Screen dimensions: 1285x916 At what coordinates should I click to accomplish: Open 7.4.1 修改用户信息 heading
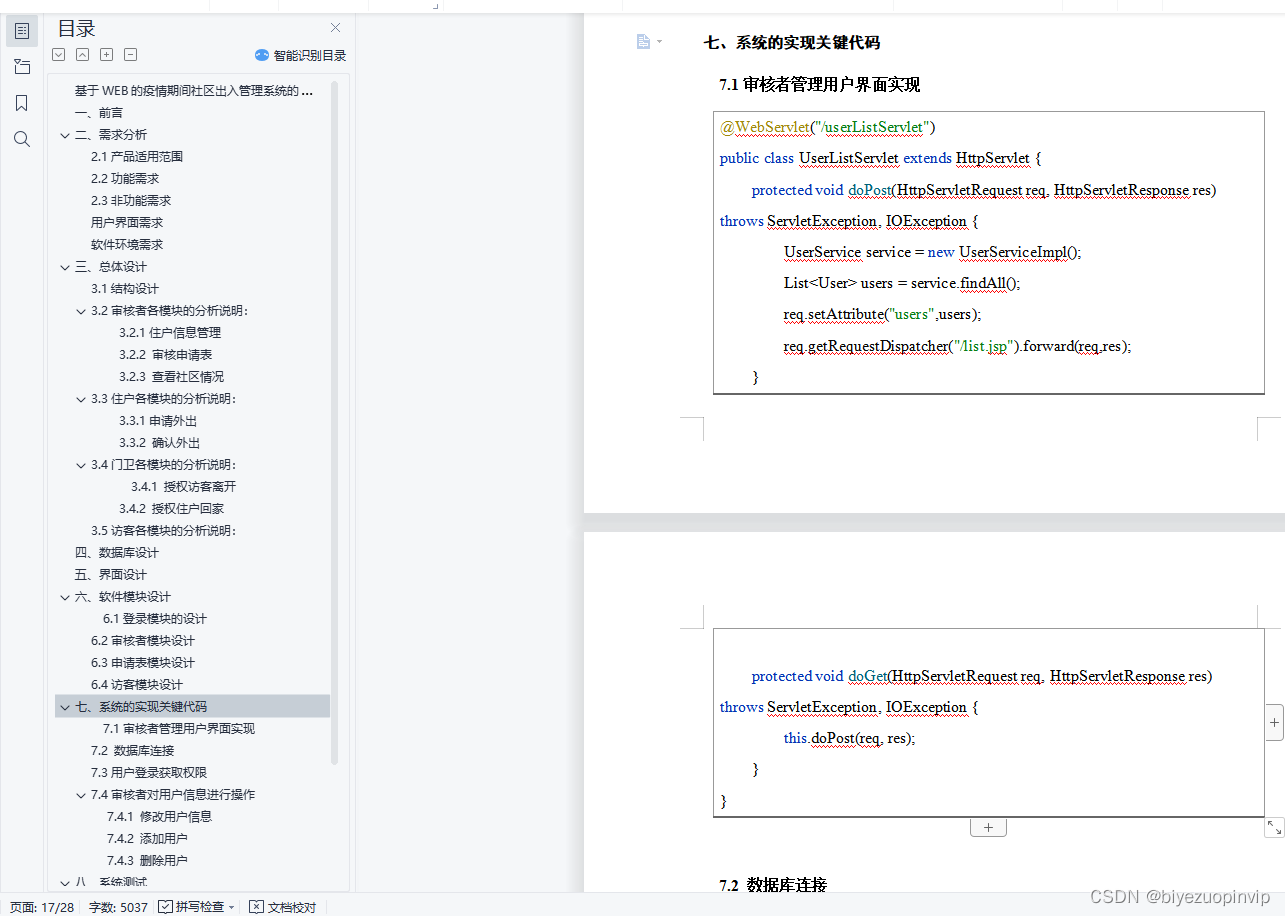pos(159,817)
